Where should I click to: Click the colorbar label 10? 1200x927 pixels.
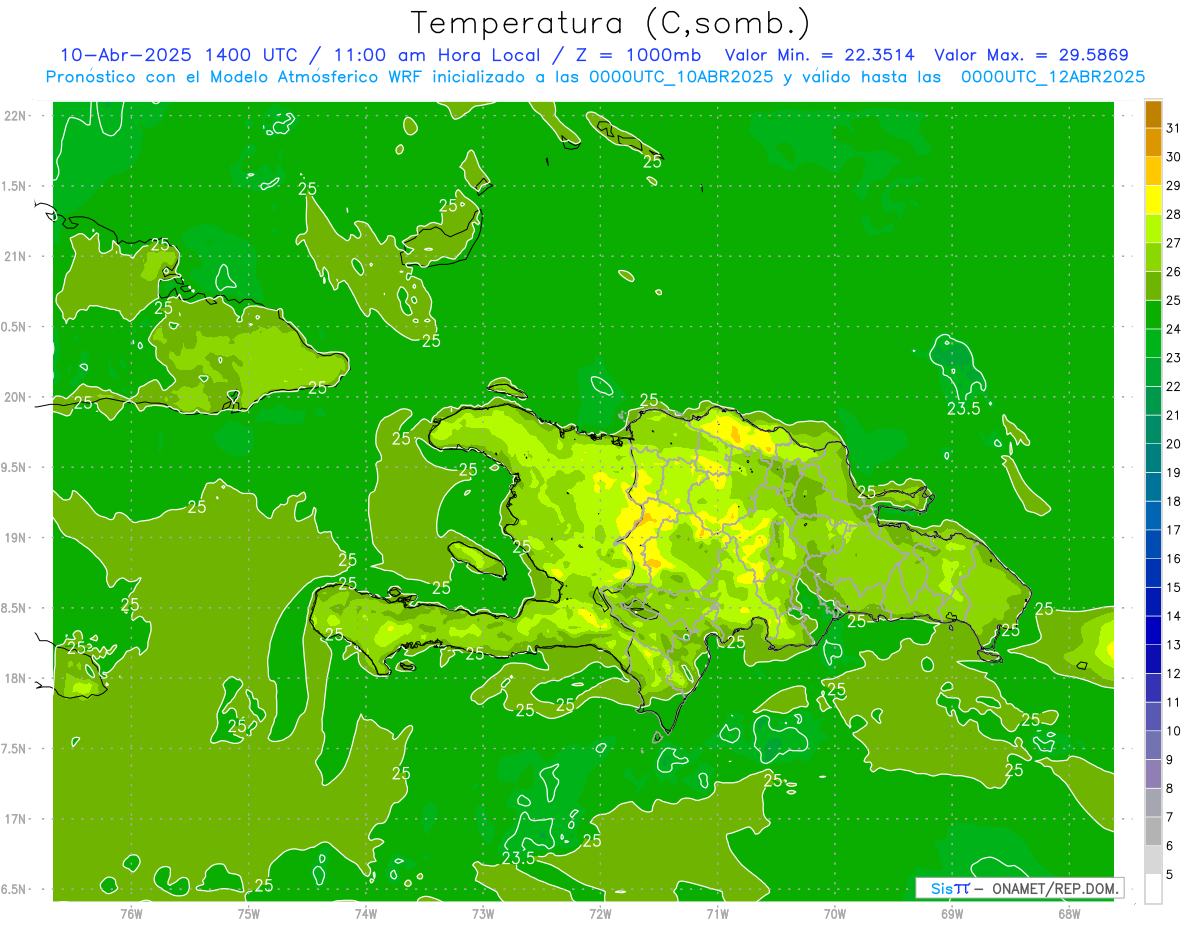(1174, 731)
